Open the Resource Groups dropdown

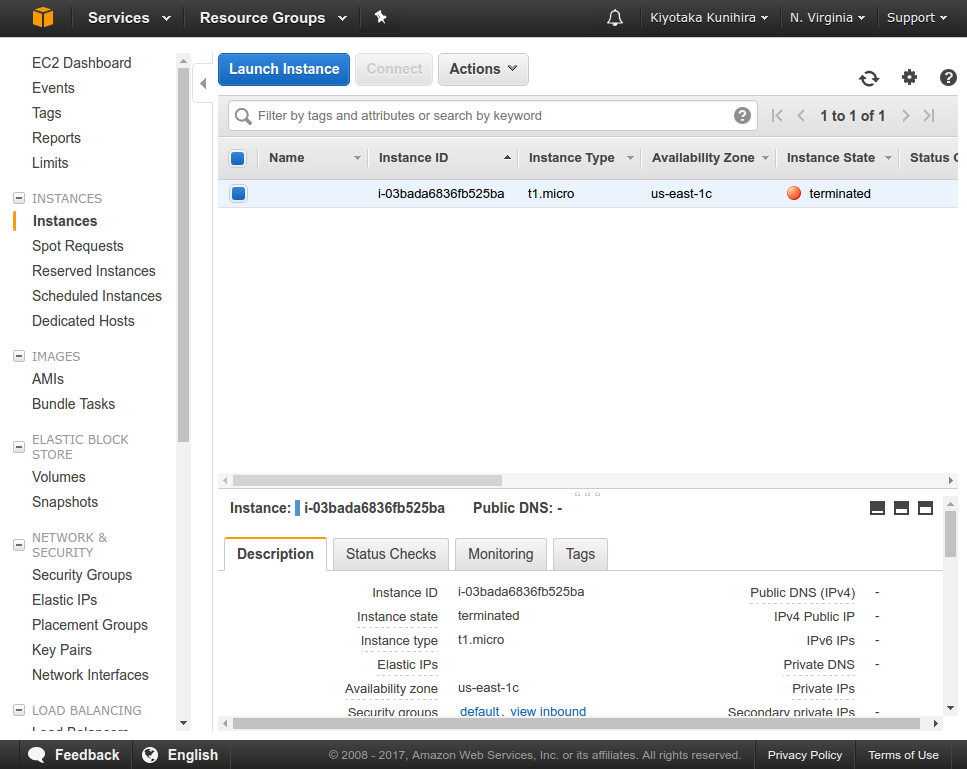coord(273,18)
